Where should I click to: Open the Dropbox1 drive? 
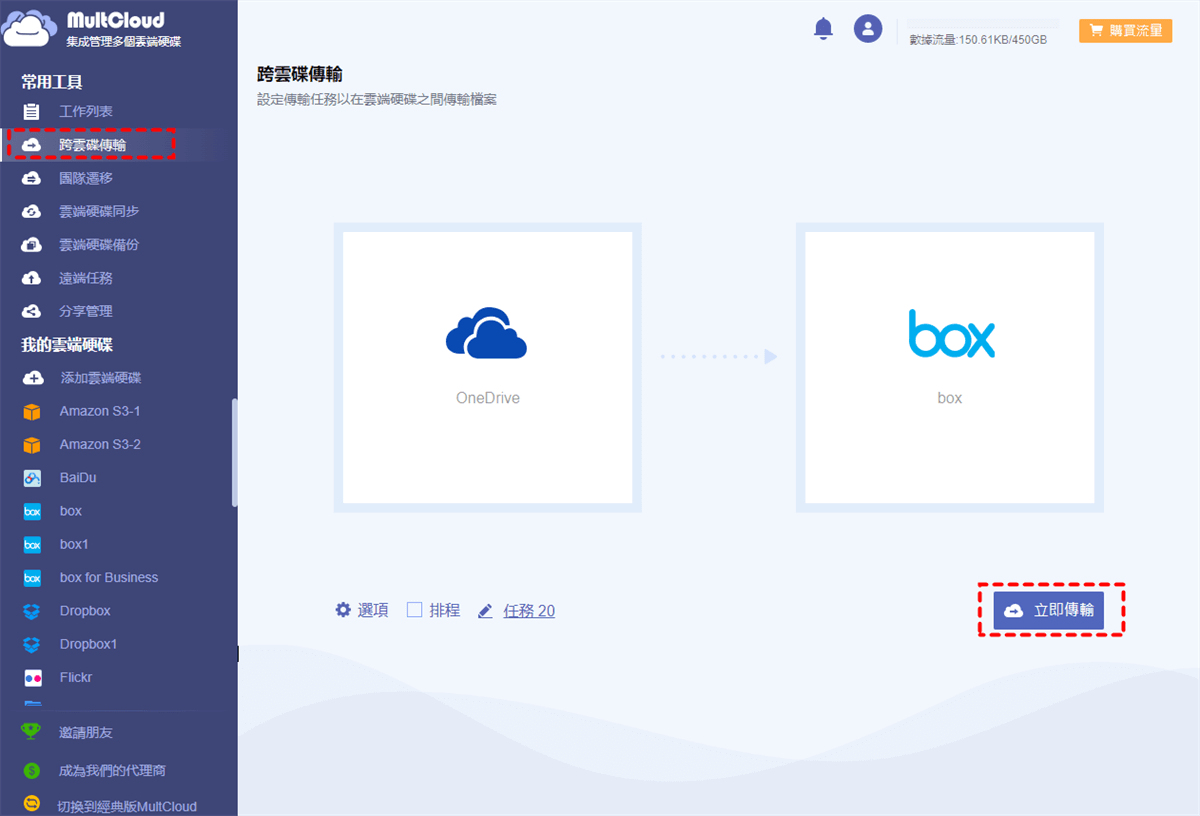pyautogui.click(x=88, y=644)
